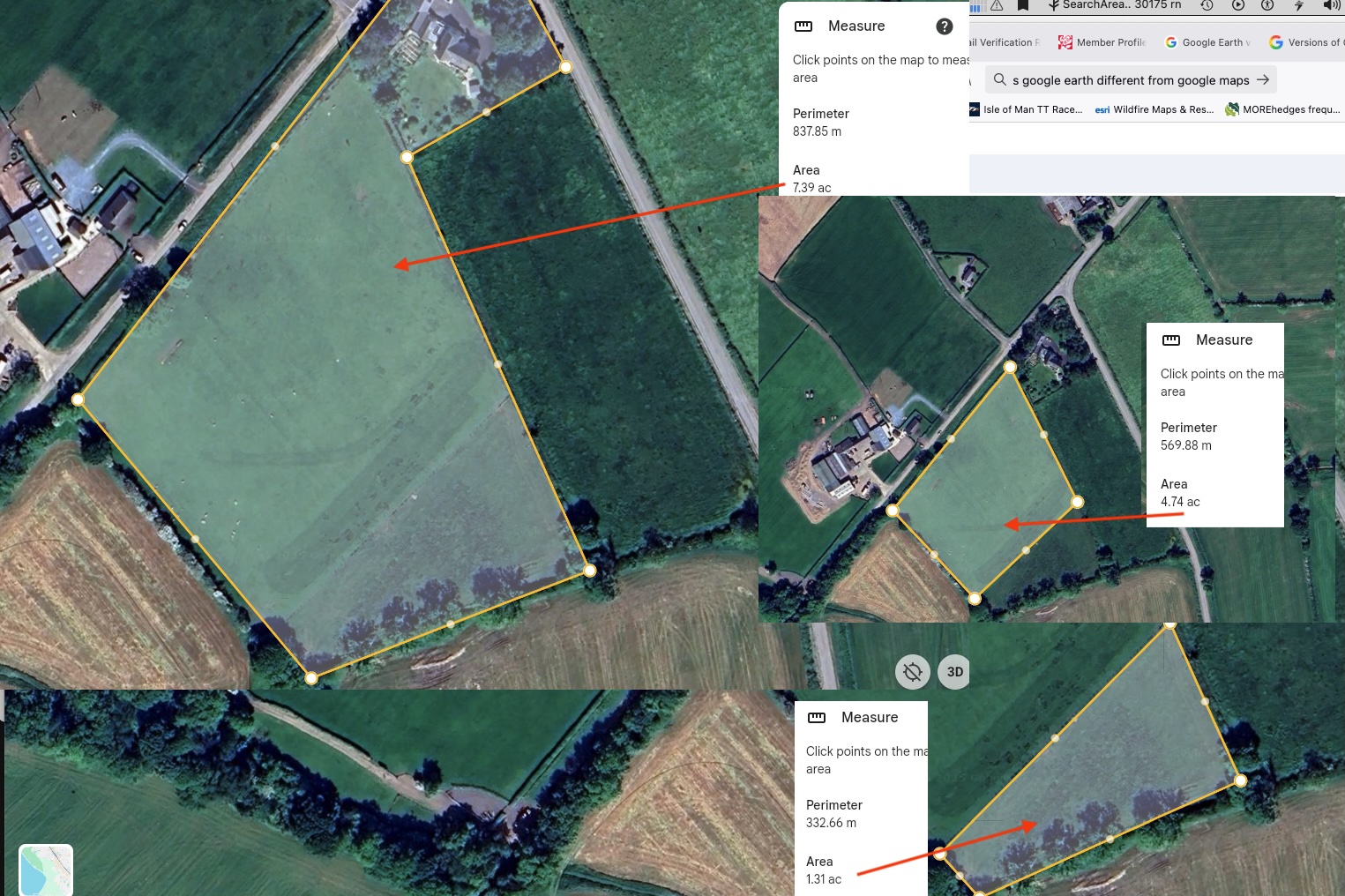Toggle the tilt compass control beside 3D

click(912, 671)
